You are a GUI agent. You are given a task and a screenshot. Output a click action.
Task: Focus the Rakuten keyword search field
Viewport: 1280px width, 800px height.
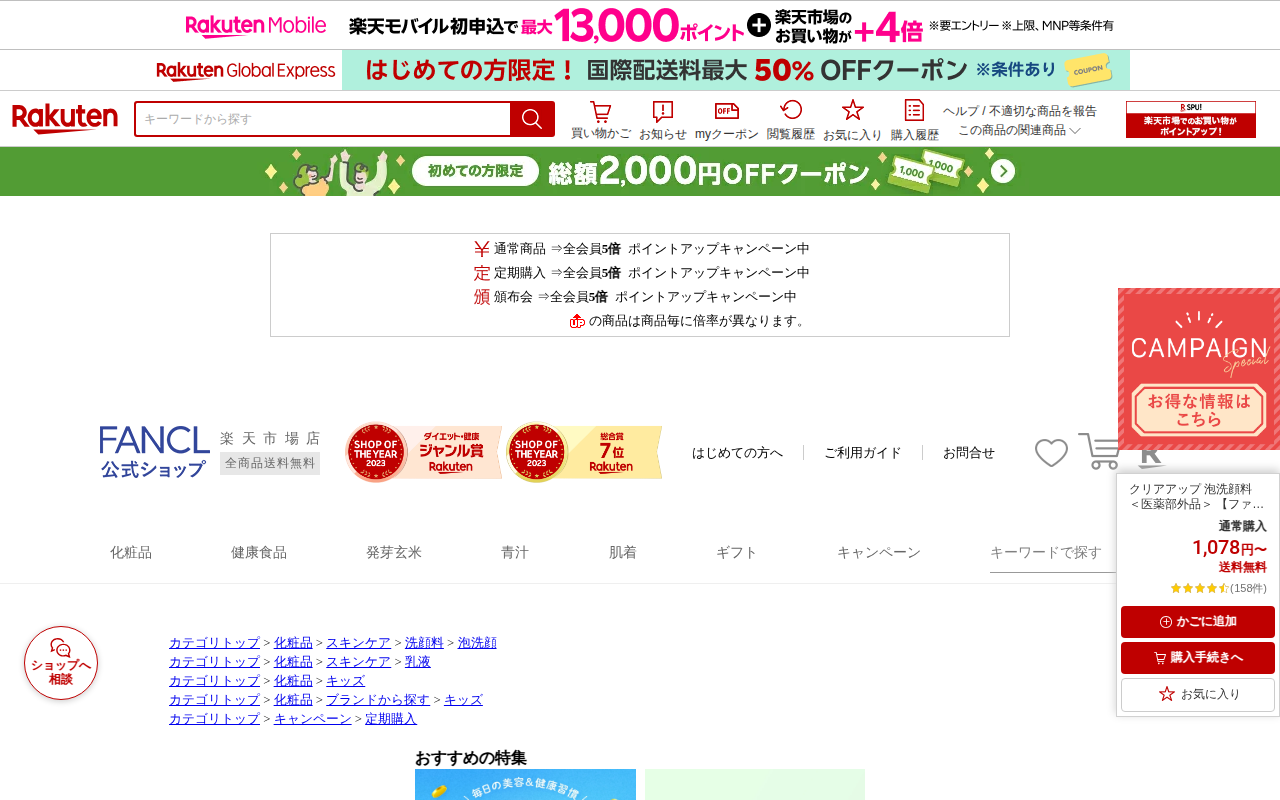coord(323,119)
